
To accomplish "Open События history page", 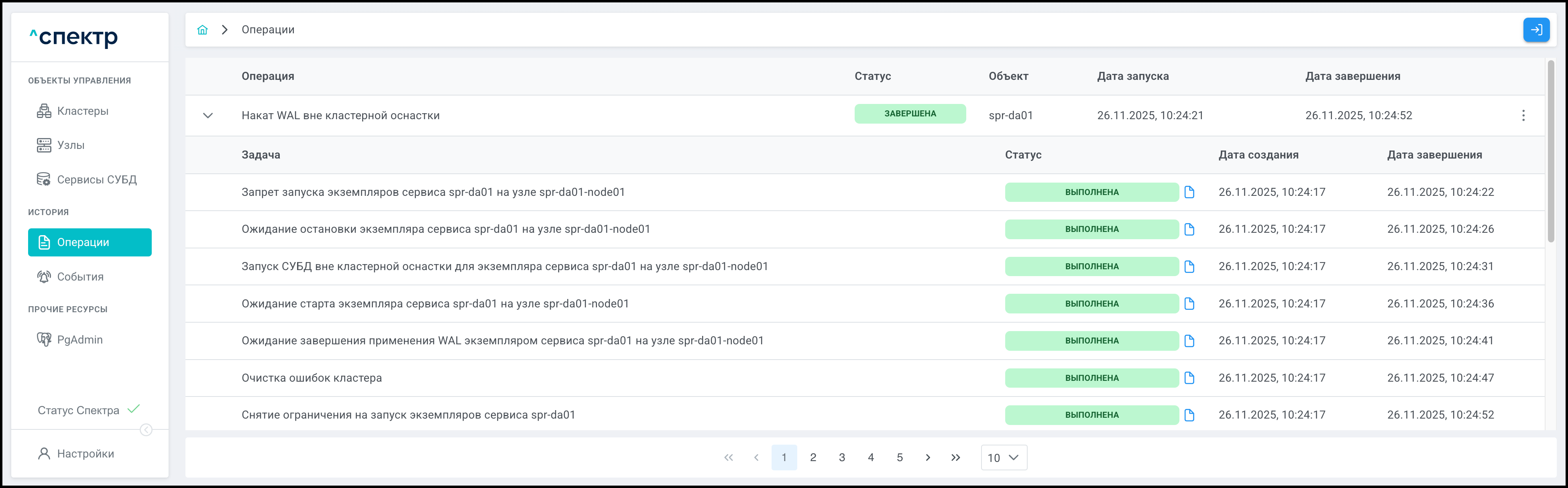I will pyautogui.click(x=80, y=277).
